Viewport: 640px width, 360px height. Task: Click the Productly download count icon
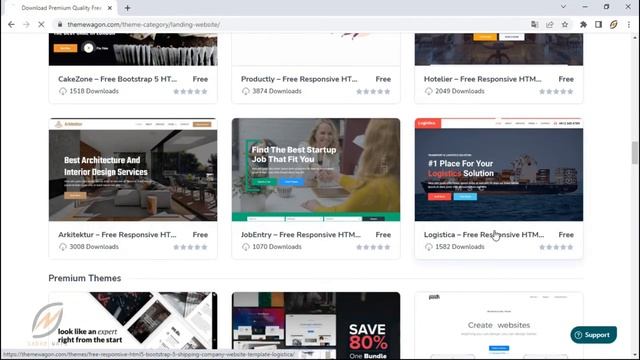pyautogui.click(x=245, y=91)
